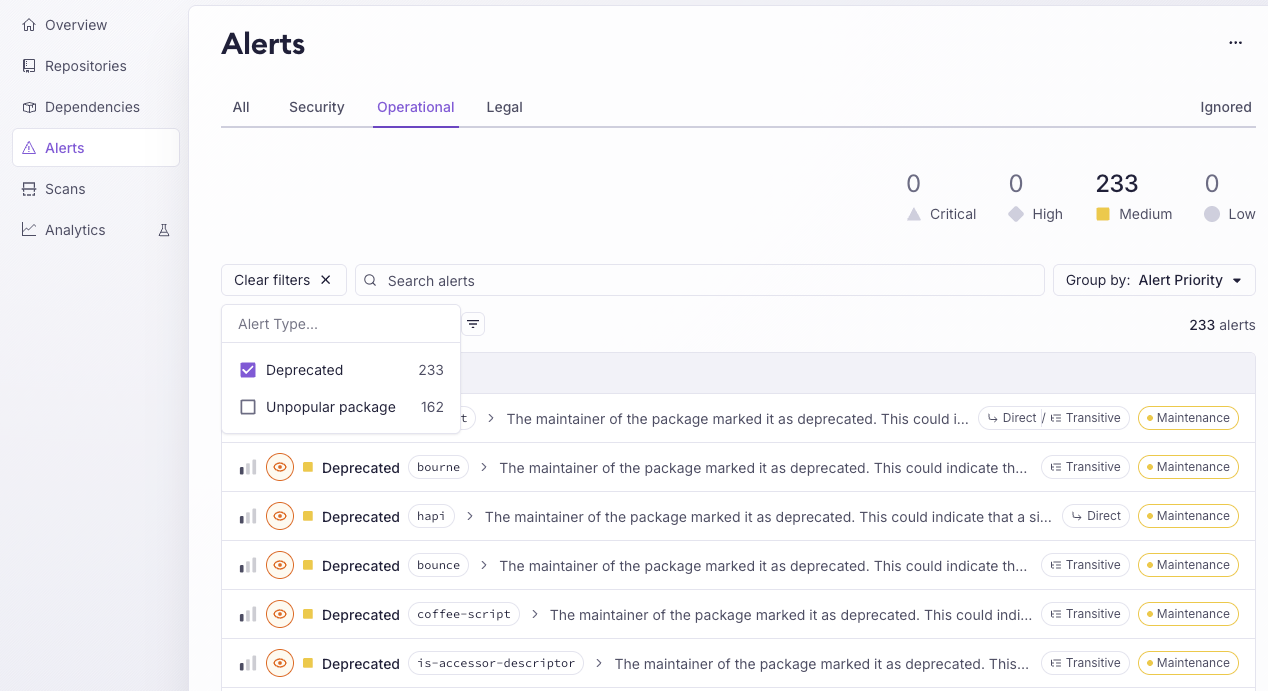Switch to the Legal tab
Viewport: 1268px width, 691px height.
coord(504,107)
